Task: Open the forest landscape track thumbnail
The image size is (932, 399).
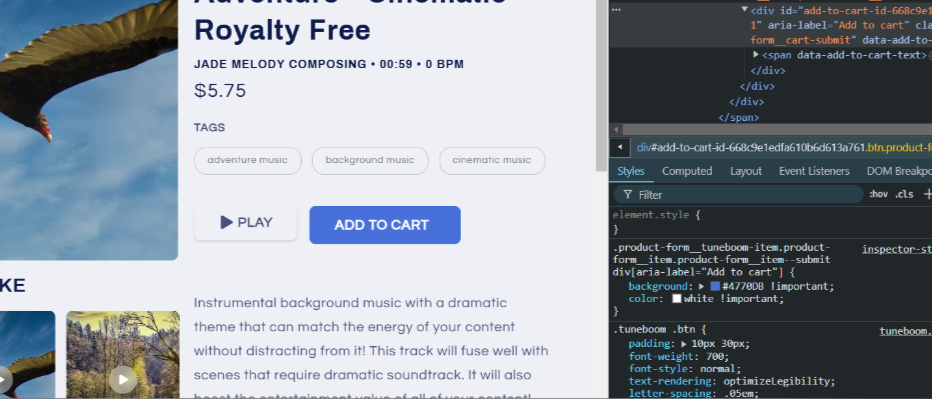Action: click(x=123, y=355)
